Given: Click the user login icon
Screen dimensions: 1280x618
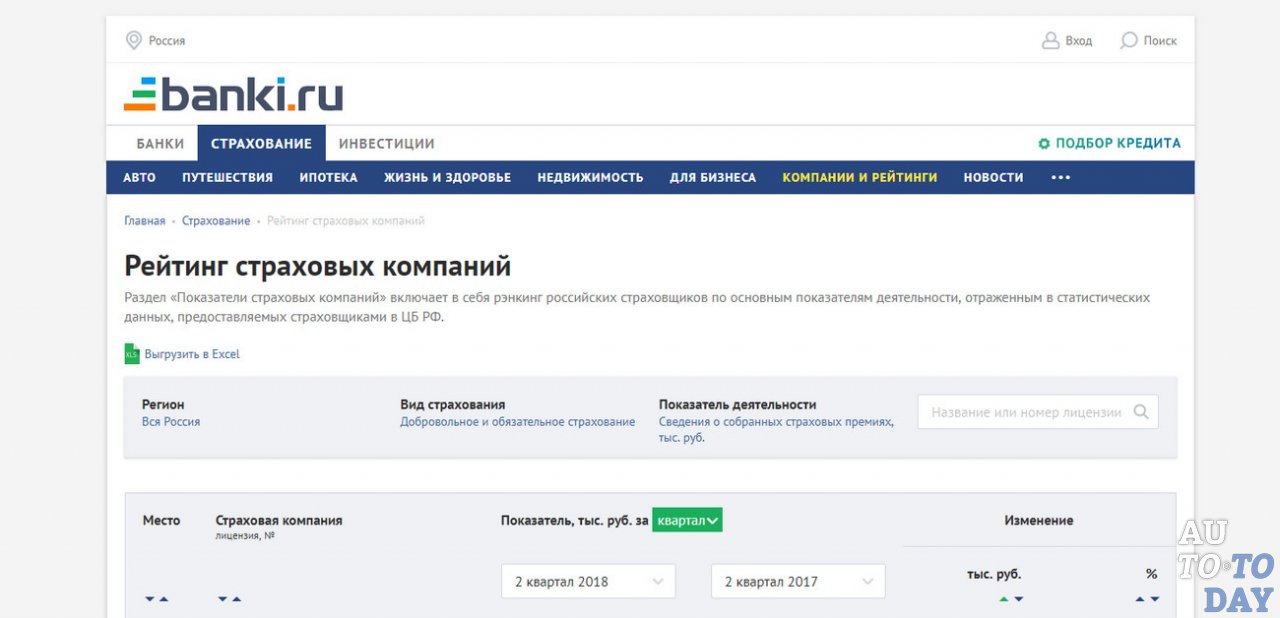Looking at the screenshot, I should point(1050,41).
